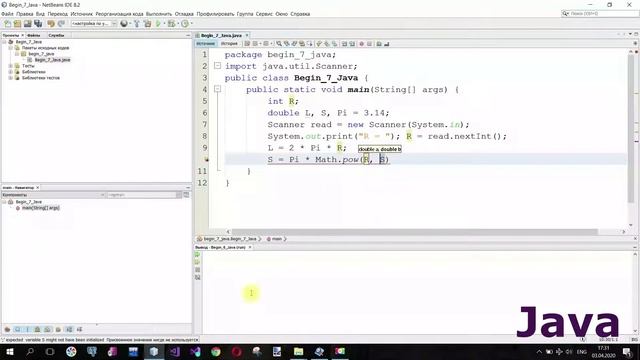This screenshot has width=640, height=360.
Task: Collapse the Begin_7_Java project root node
Action: coord(4,42)
